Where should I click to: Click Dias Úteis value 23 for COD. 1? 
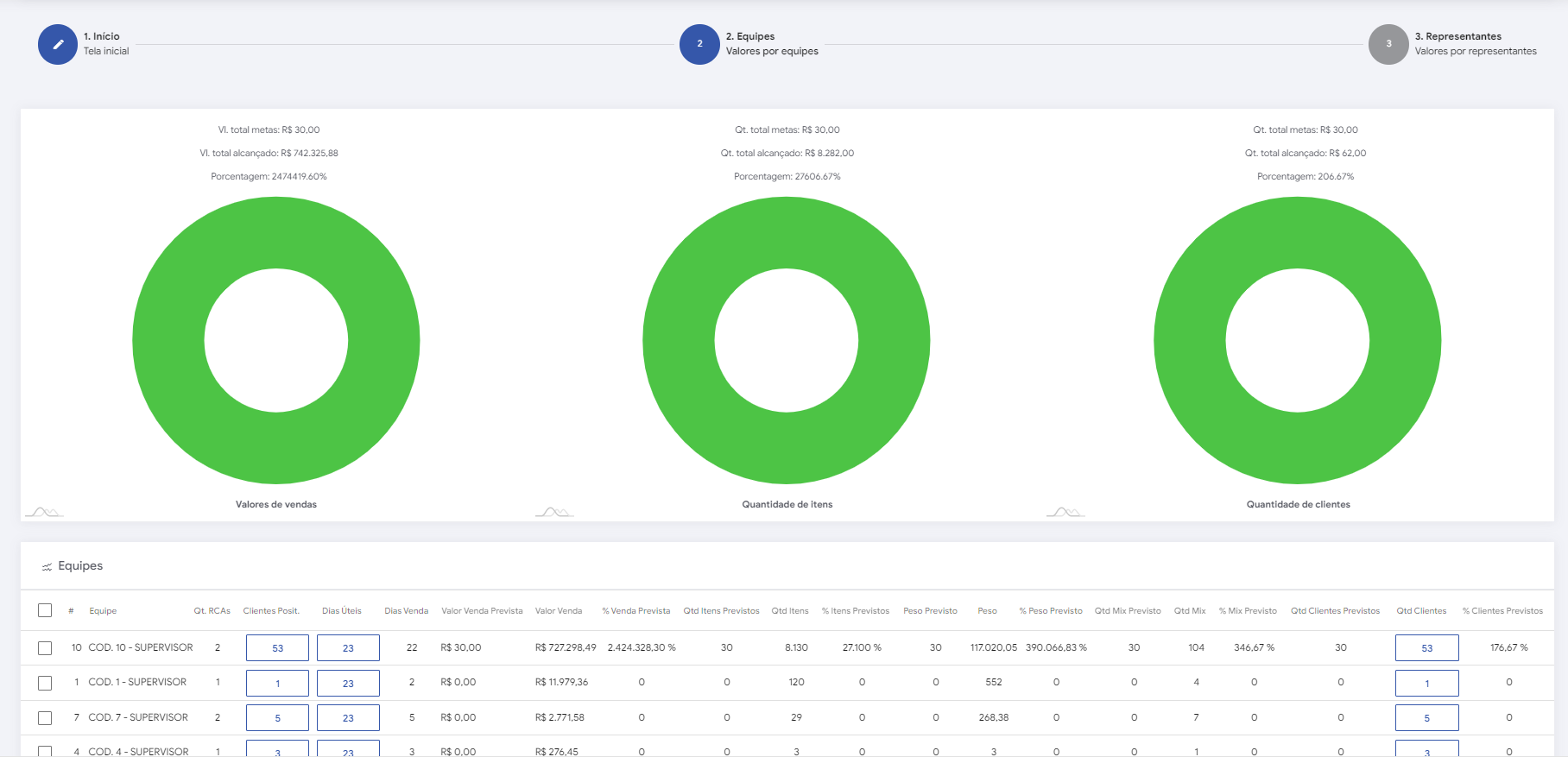[348, 683]
